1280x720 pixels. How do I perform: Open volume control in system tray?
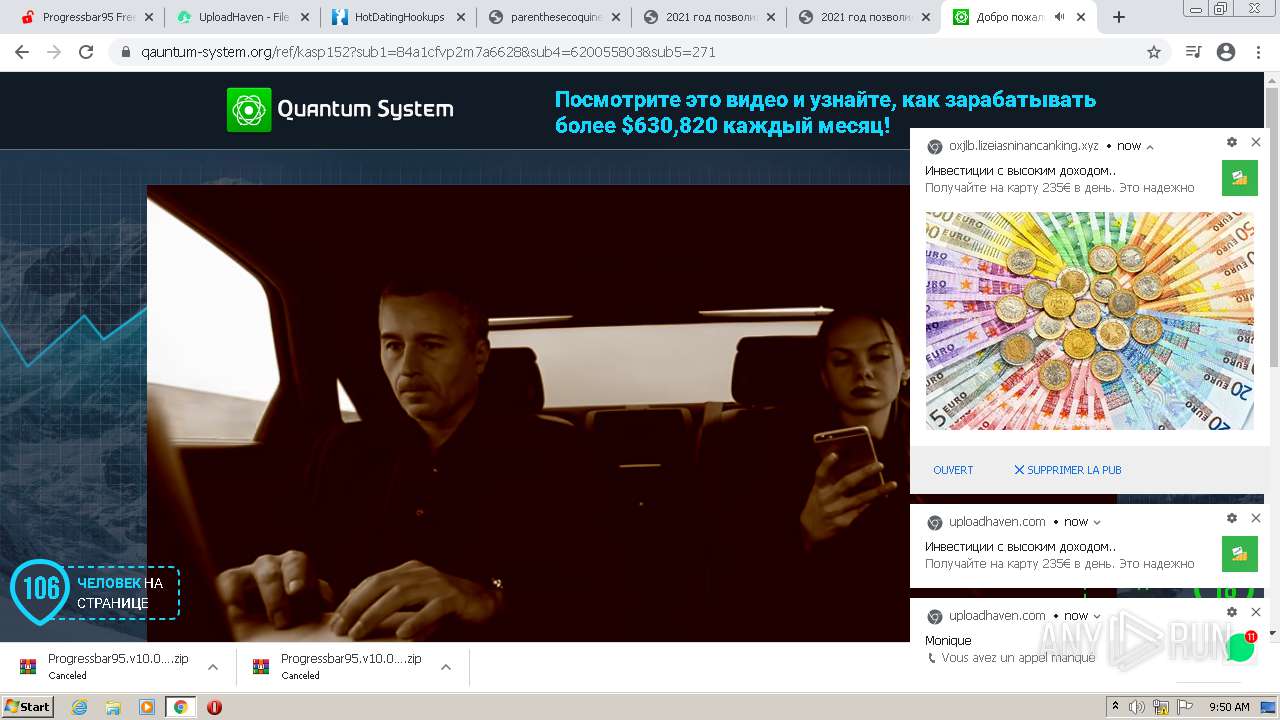pos(1137,707)
